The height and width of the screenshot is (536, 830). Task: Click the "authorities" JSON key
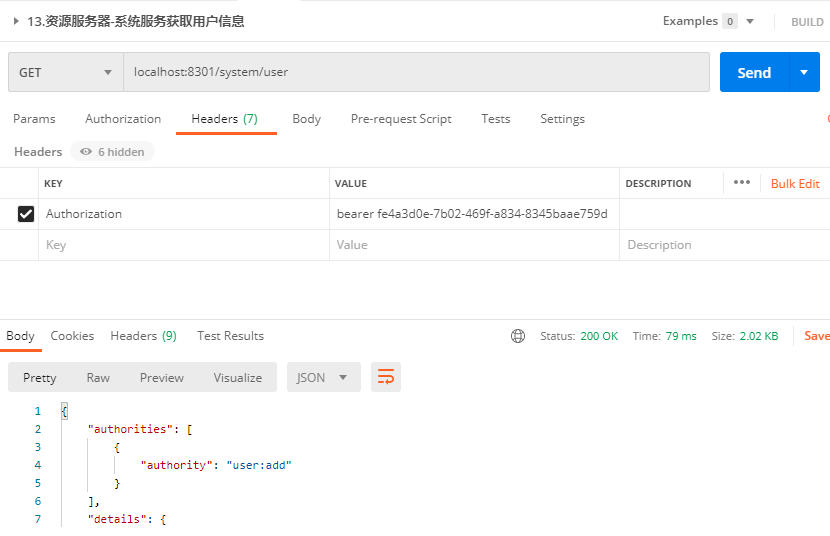[x=130, y=429]
